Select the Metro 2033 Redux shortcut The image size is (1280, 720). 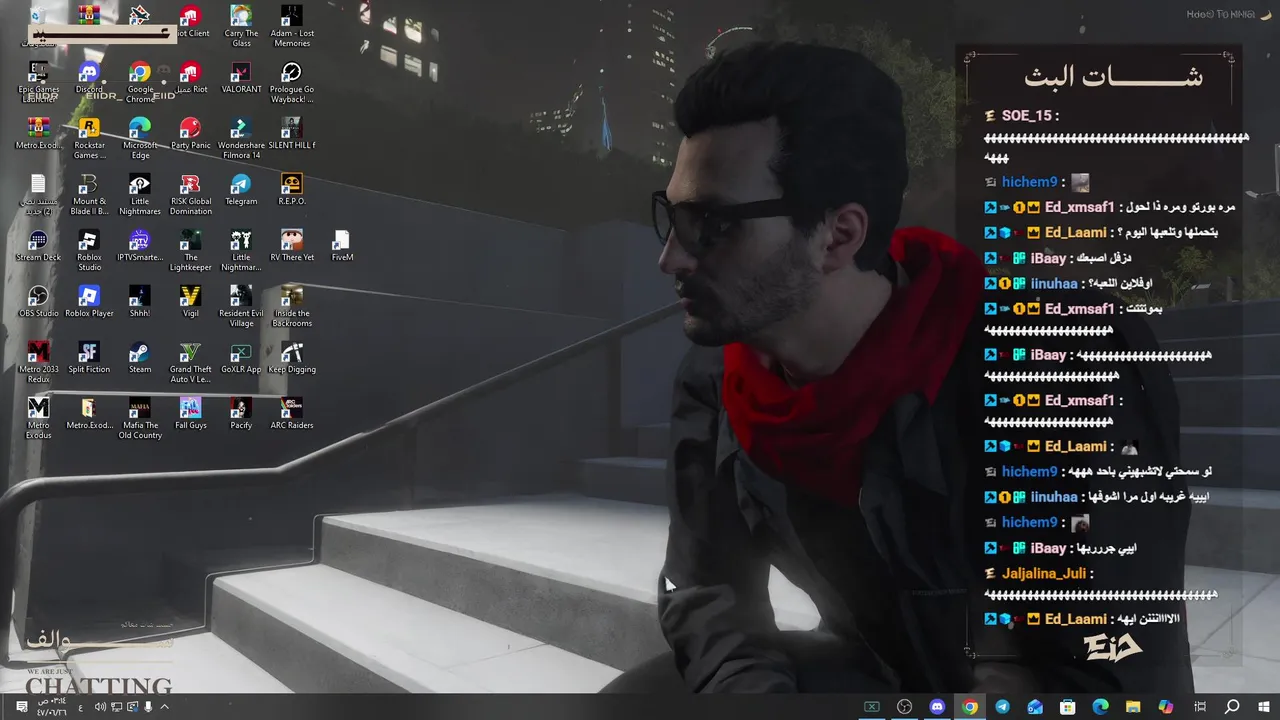tap(38, 362)
